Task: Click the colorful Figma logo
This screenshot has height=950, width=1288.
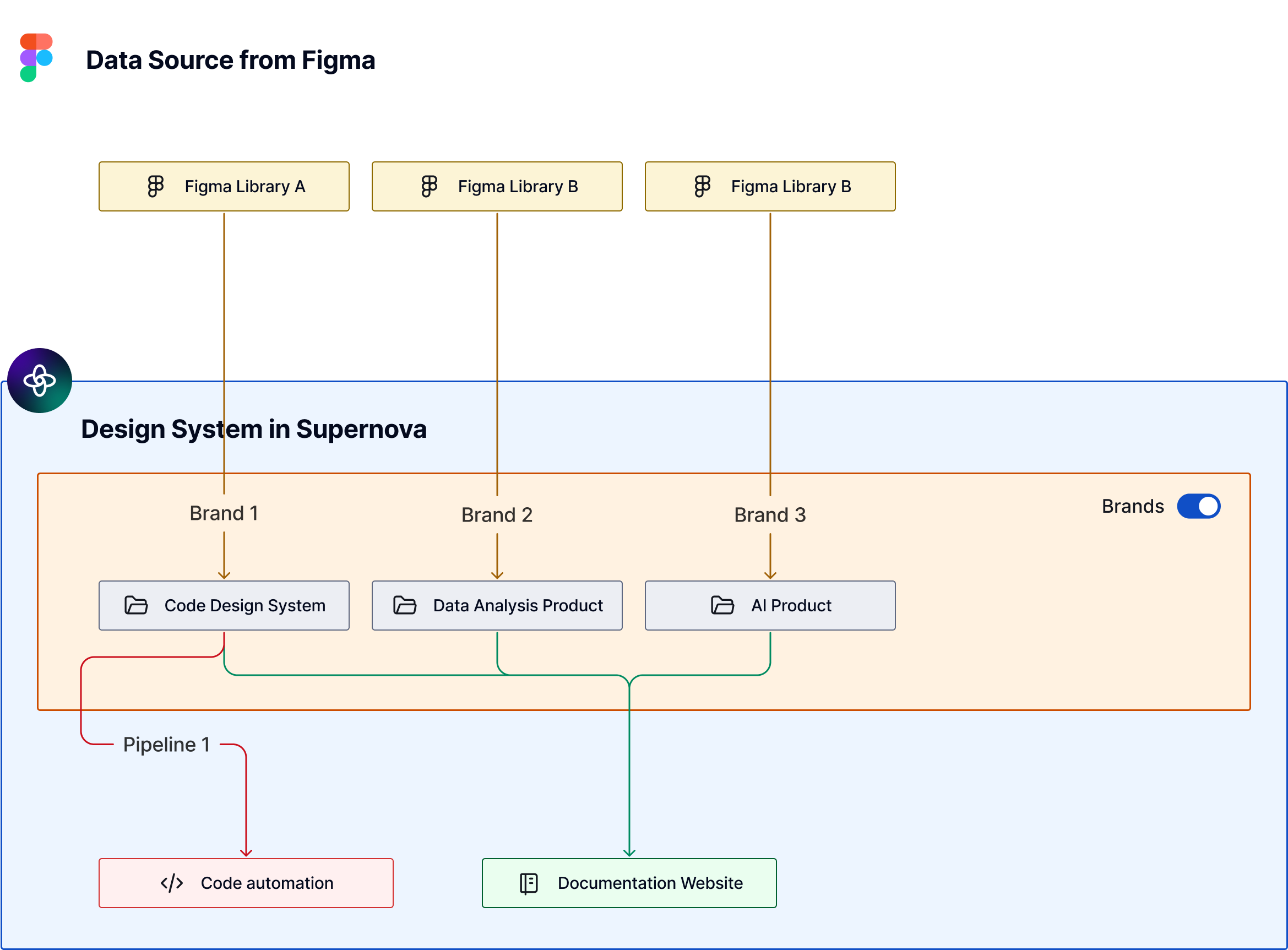Action: pyautogui.click(x=36, y=57)
